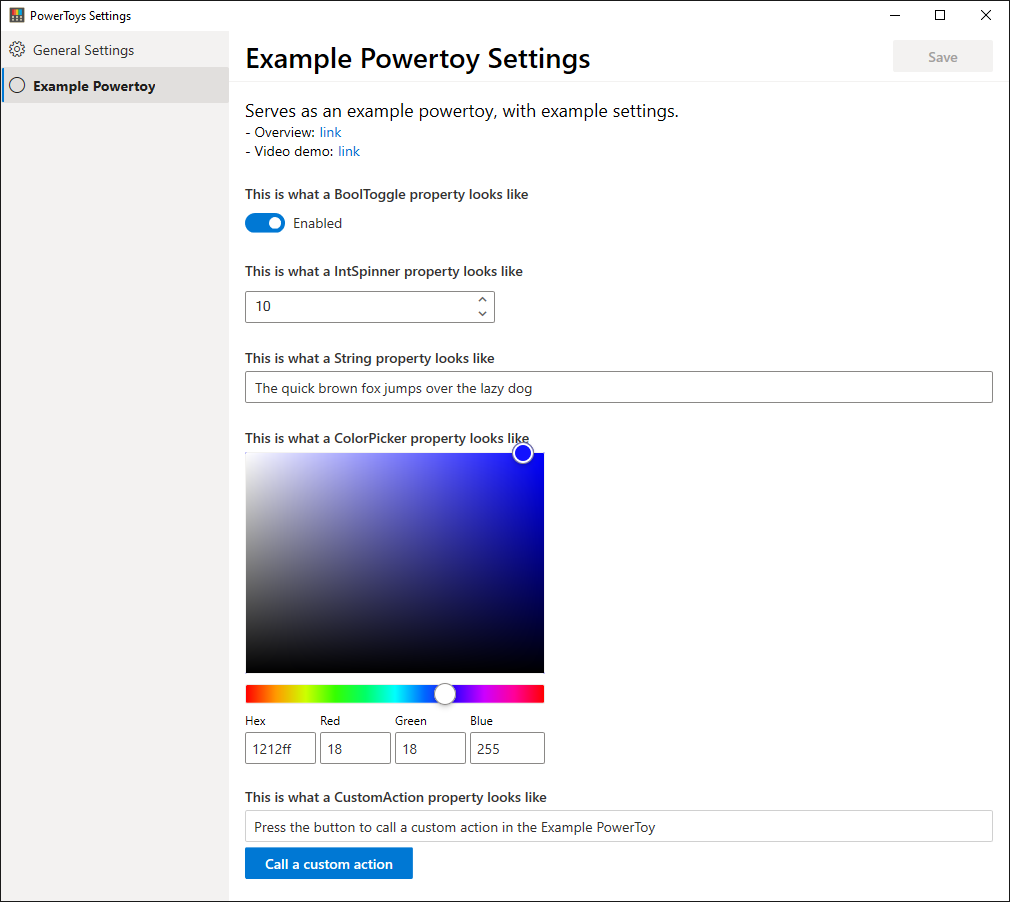The height and width of the screenshot is (902, 1010).
Task: Click the Green value input field
Action: click(x=430, y=747)
